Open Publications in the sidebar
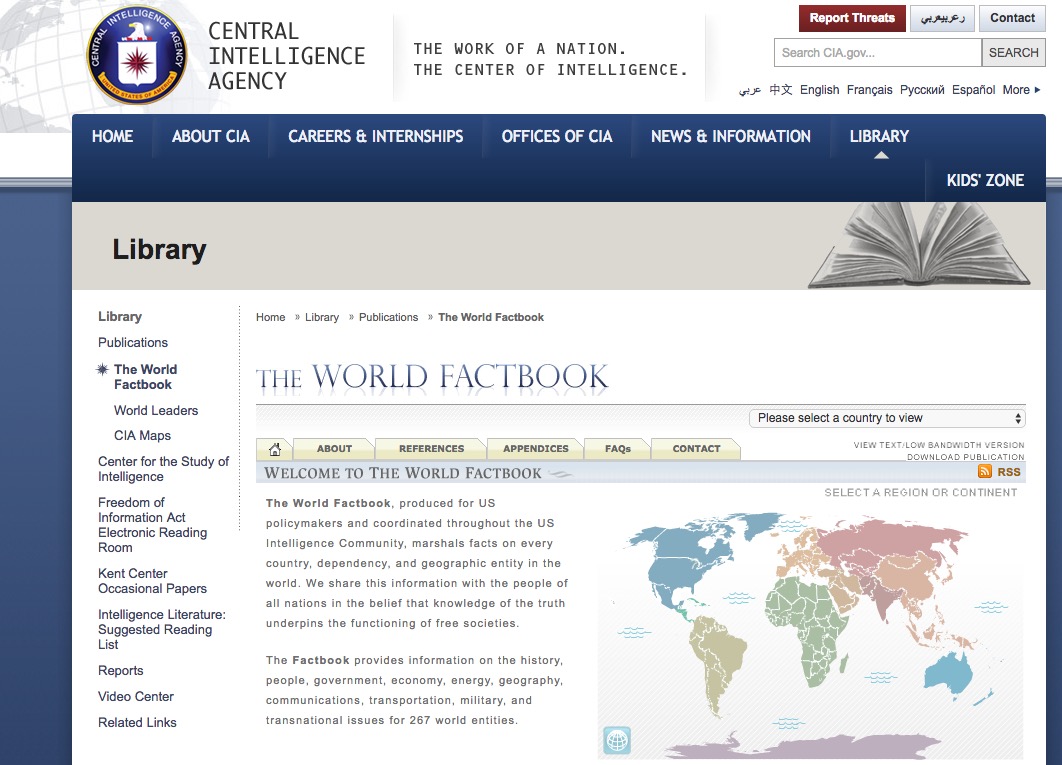 pyautogui.click(x=133, y=342)
